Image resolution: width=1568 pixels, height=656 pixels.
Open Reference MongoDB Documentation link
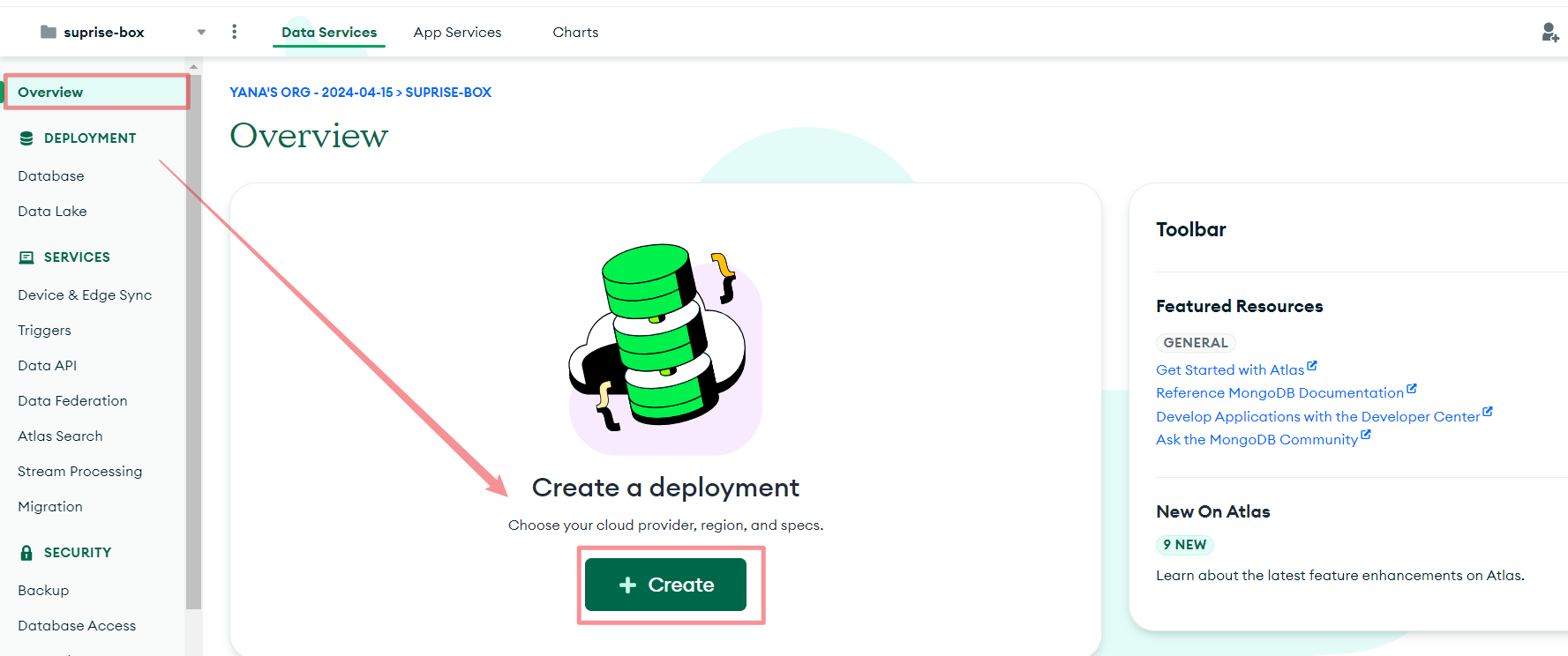pos(1279,393)
